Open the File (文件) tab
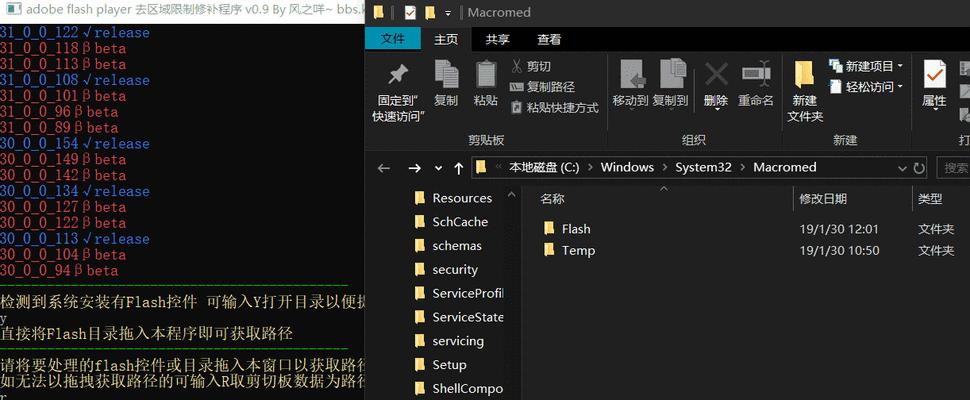 [x=393, y=39]
